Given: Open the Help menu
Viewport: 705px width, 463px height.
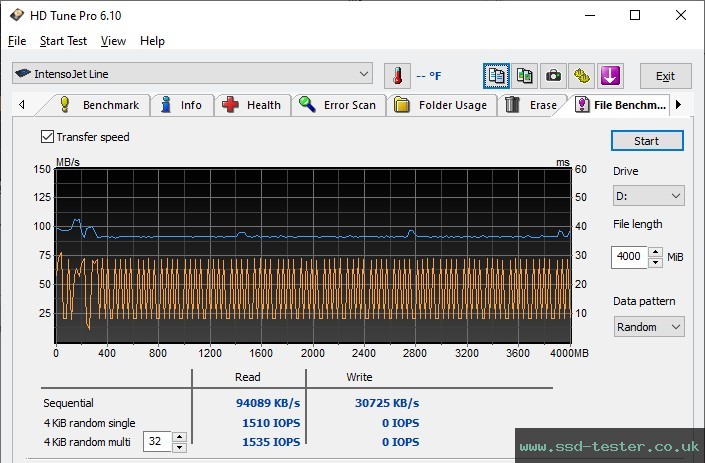Looking at the screenshot, I should click(x=152, y=41).
